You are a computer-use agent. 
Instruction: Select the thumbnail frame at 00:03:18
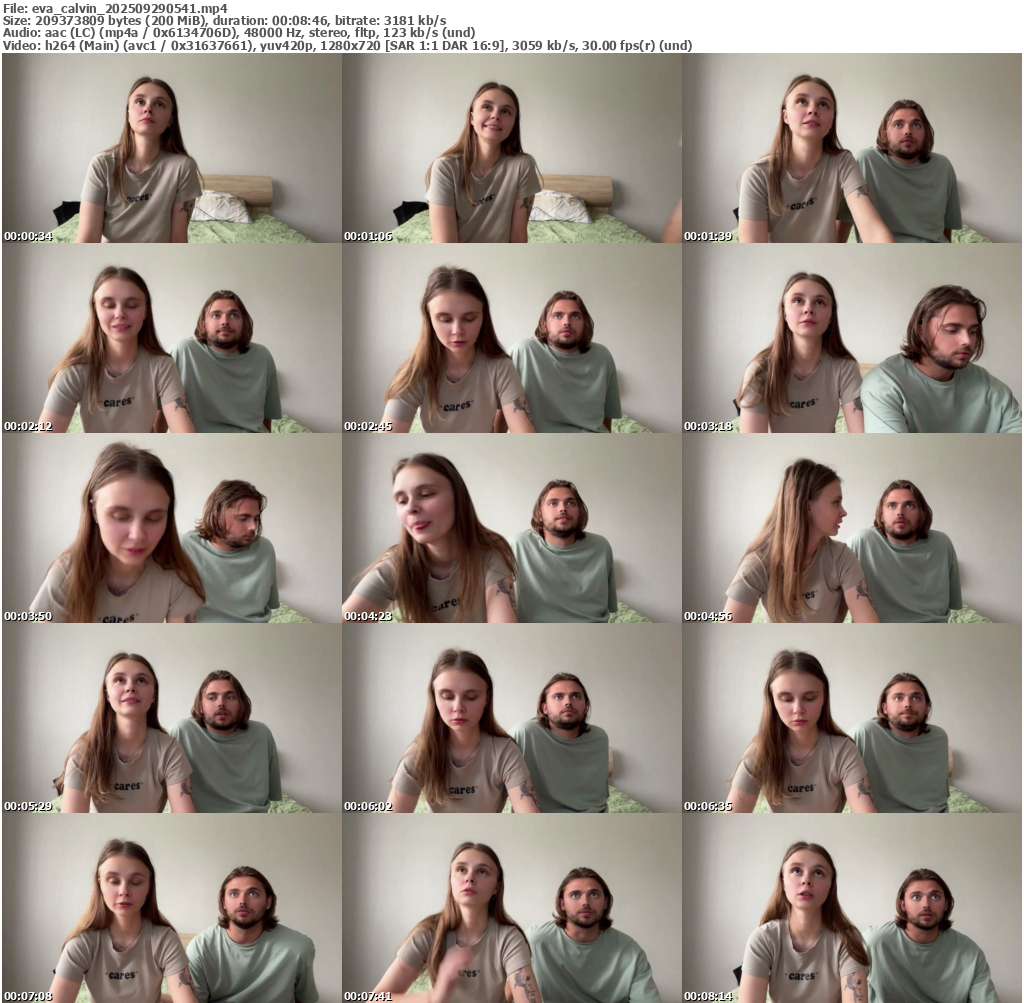[852, 338]
